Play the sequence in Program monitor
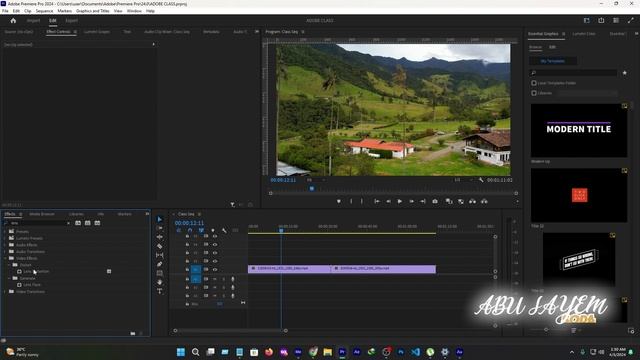Image resolution: width=640 pixels, height=360 pixels. (400, 201)
